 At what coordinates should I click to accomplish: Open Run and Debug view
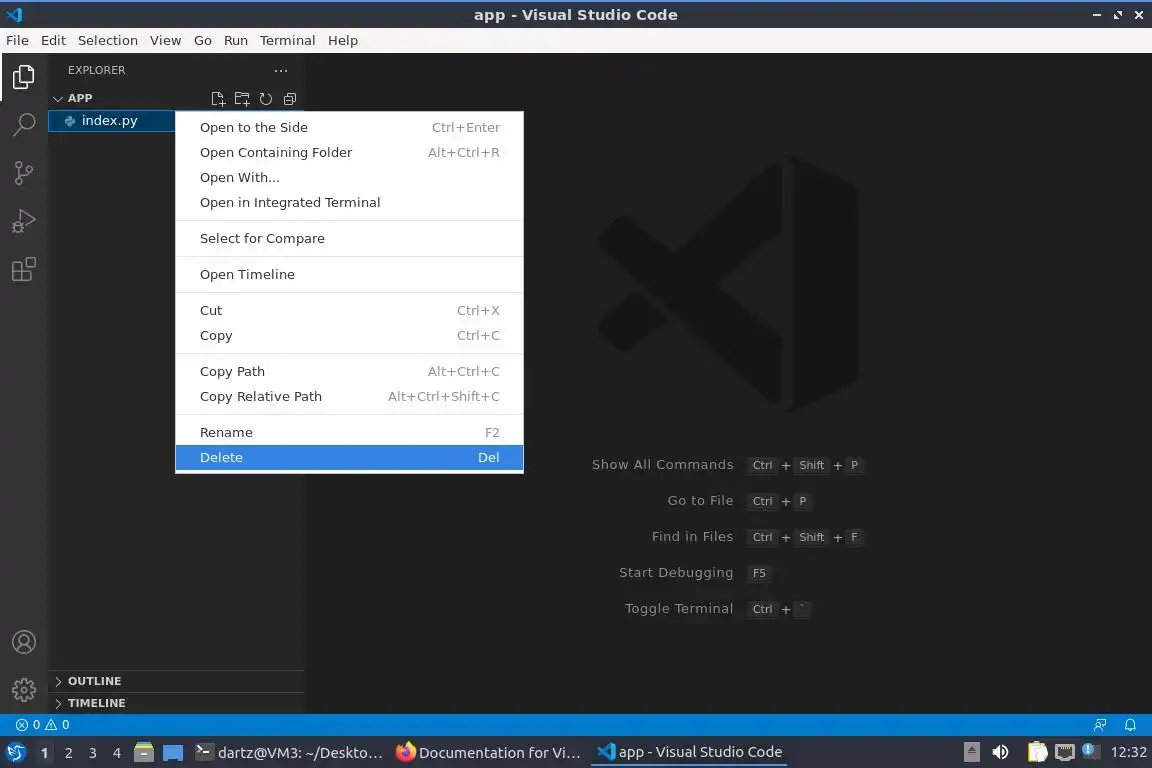[24, 221]
